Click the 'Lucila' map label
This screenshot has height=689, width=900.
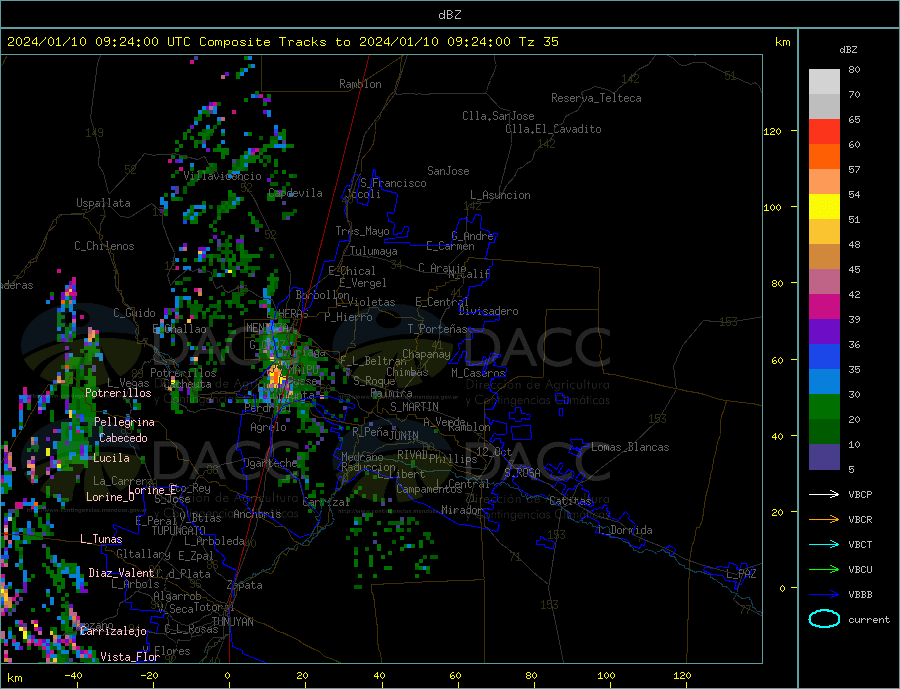point(111,458)
